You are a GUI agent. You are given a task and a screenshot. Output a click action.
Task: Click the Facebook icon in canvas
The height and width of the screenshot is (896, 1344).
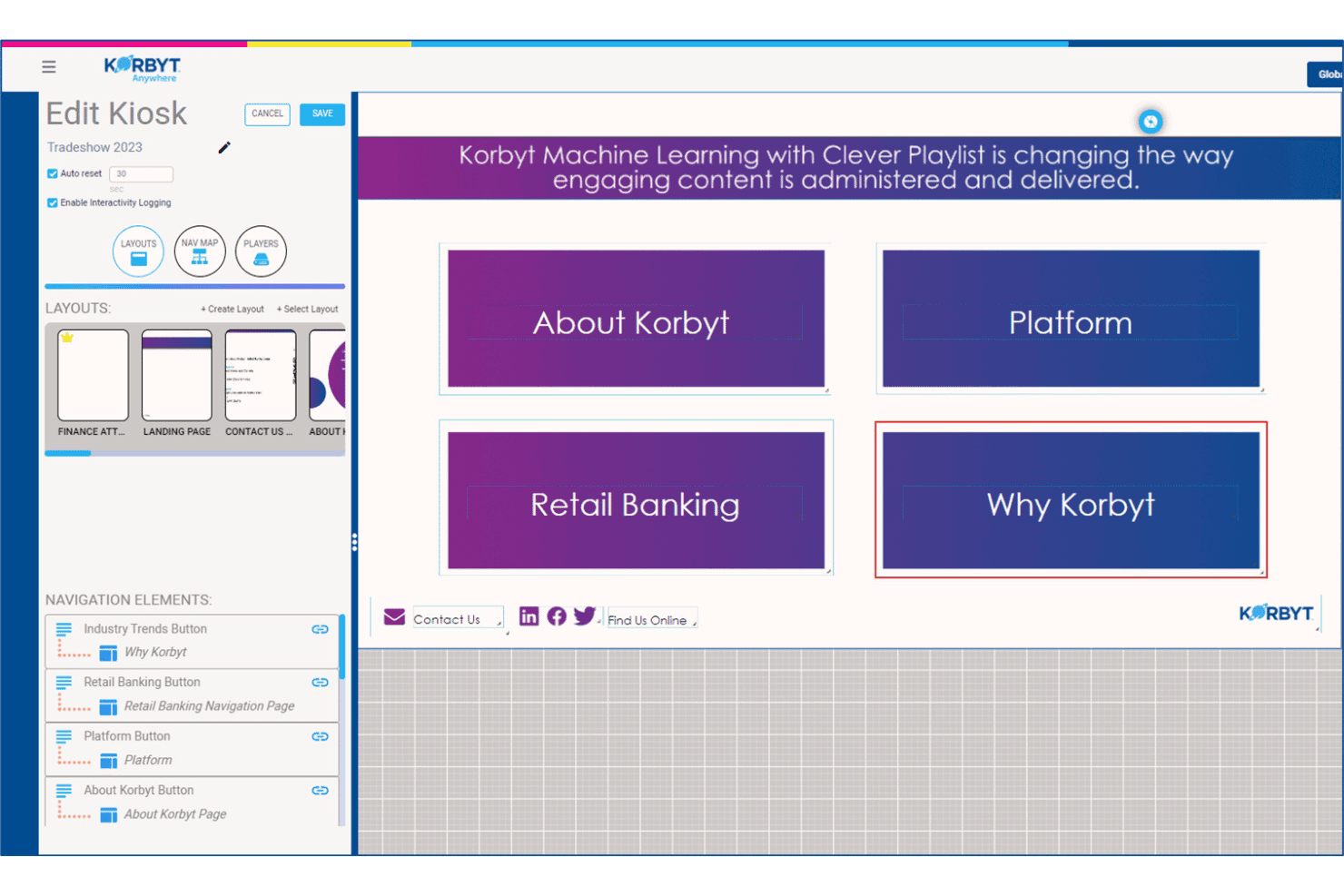coord(557,616)
